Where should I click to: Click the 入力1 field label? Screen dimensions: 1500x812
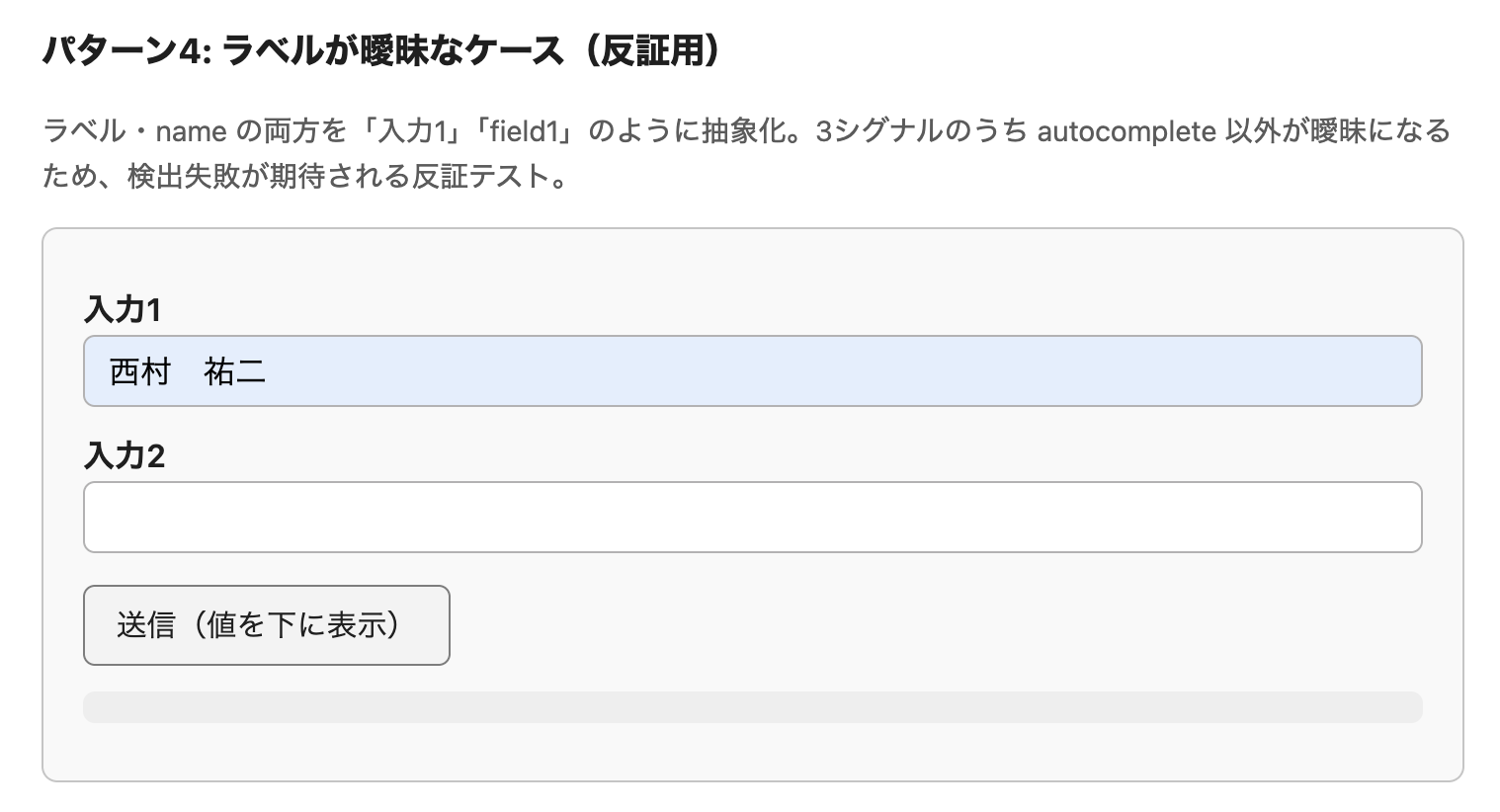123,310
